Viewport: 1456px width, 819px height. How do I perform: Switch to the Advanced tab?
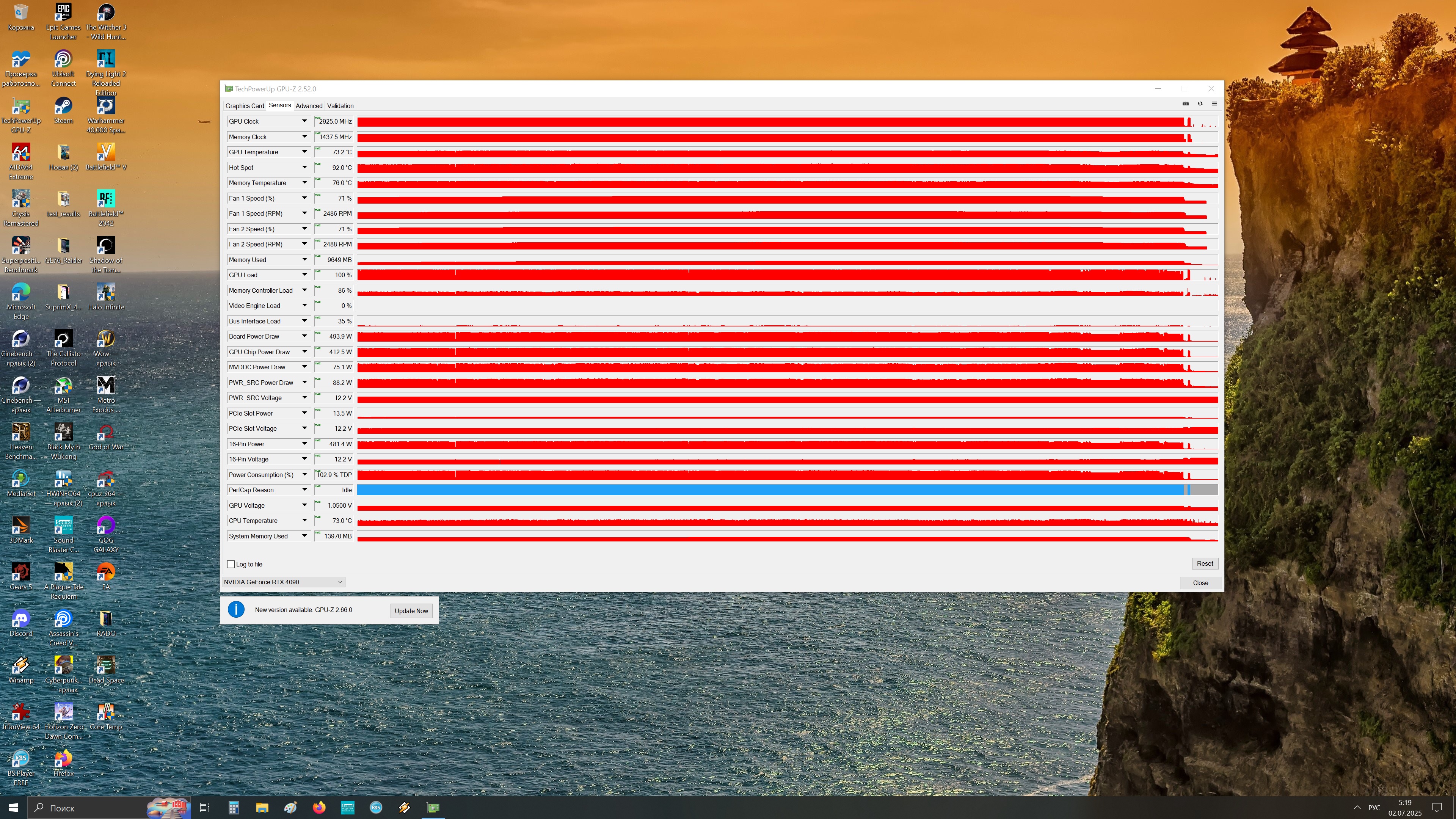(309, 106)
